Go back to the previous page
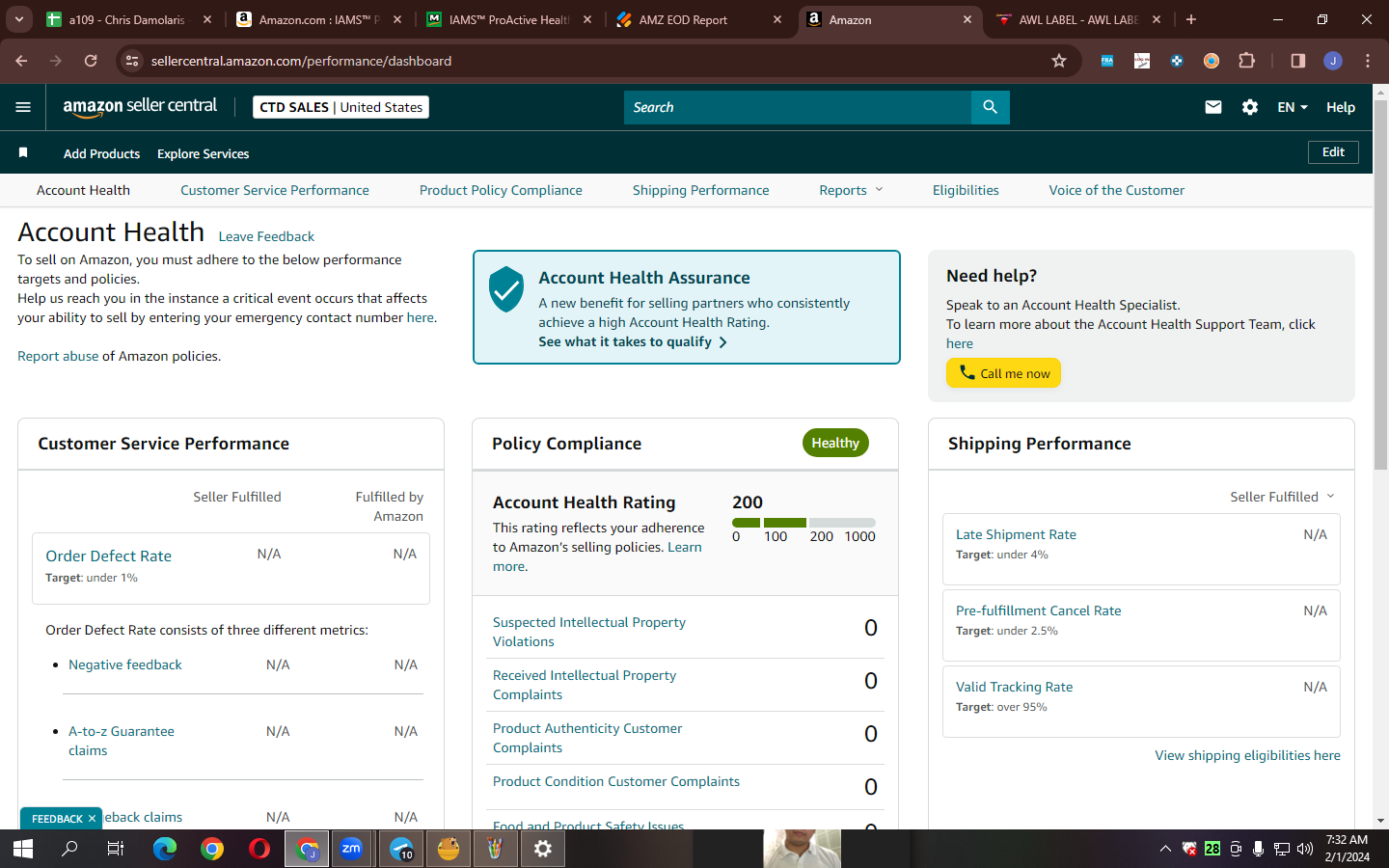The image size is (1389, 868). [x=21, y=61]
